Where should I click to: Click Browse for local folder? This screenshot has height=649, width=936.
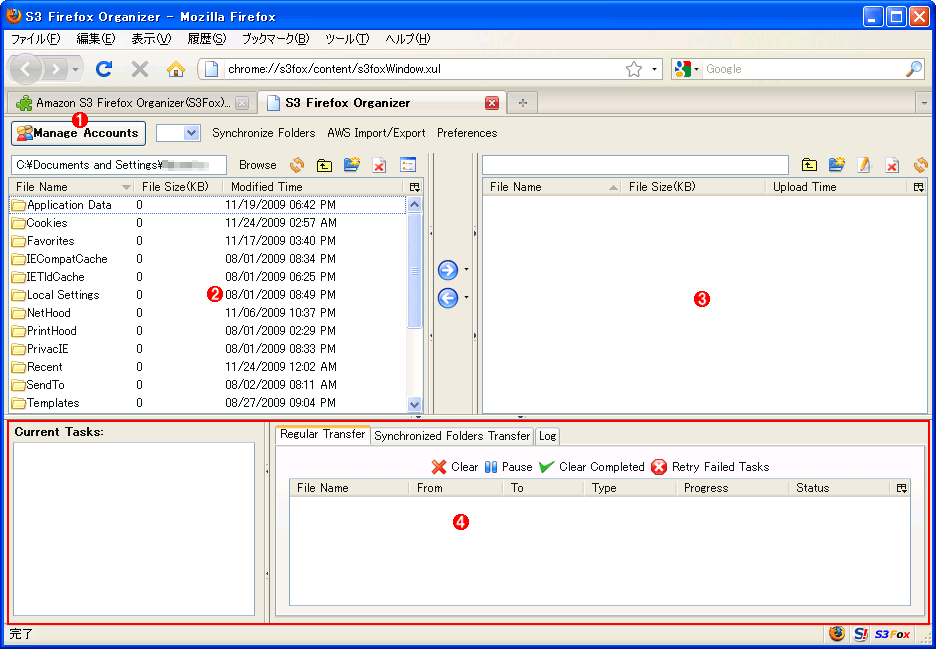click(x=258, y=165)
